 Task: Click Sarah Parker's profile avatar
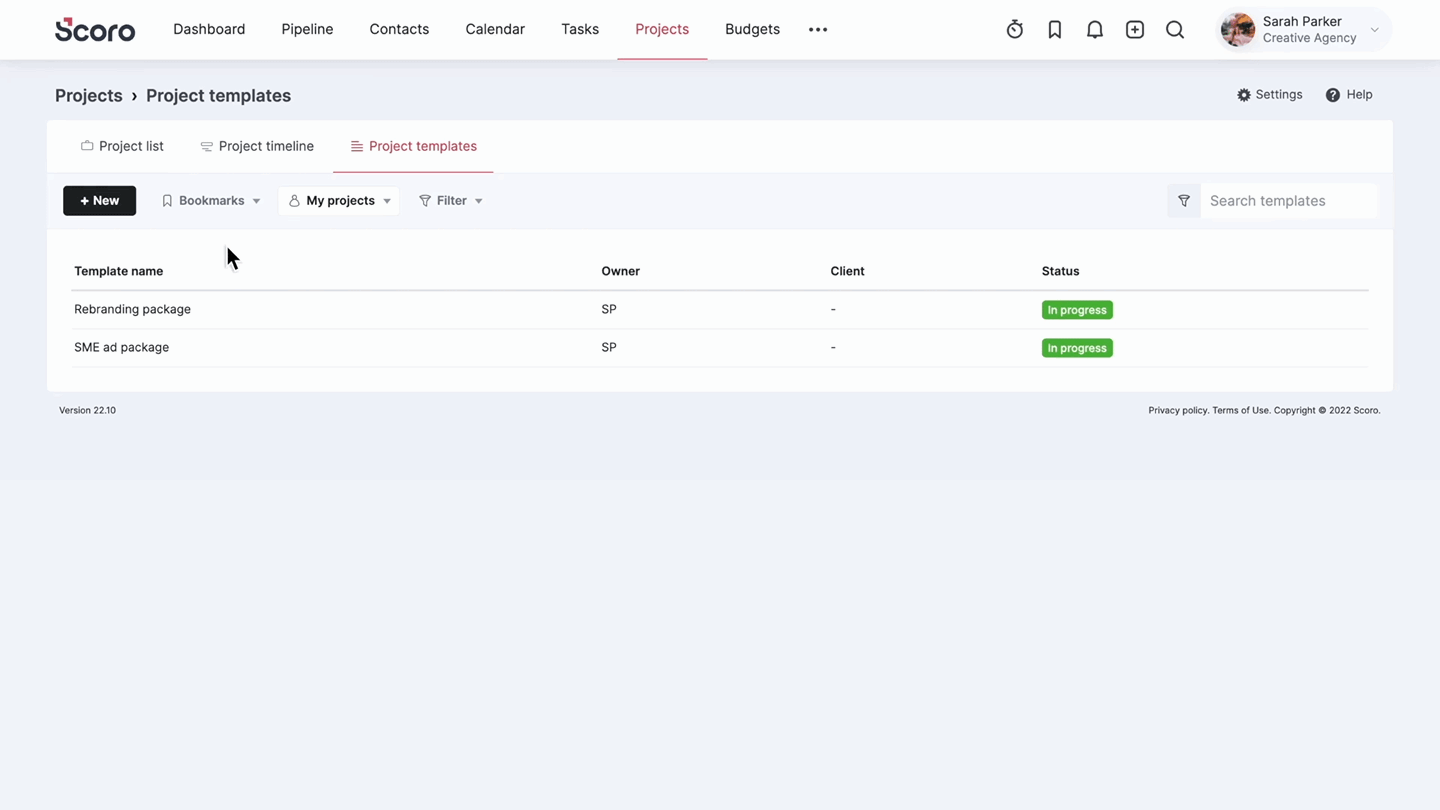point(1238,30)
